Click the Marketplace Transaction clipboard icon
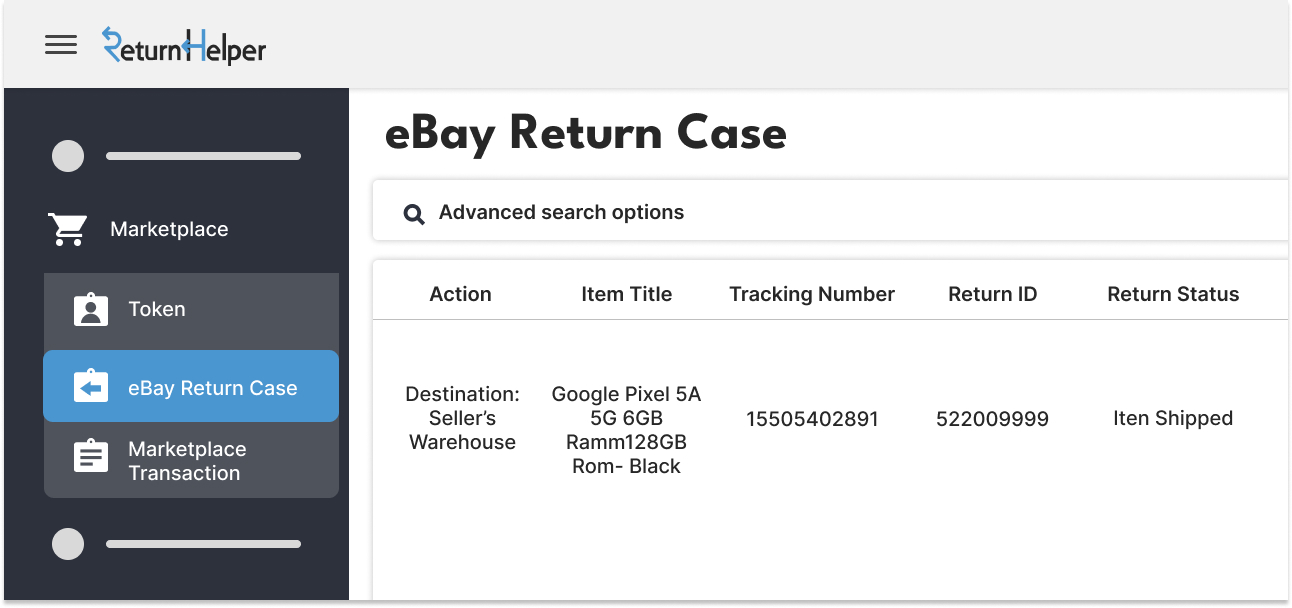This screenshot has height=608, width=1292. [91, 457]
